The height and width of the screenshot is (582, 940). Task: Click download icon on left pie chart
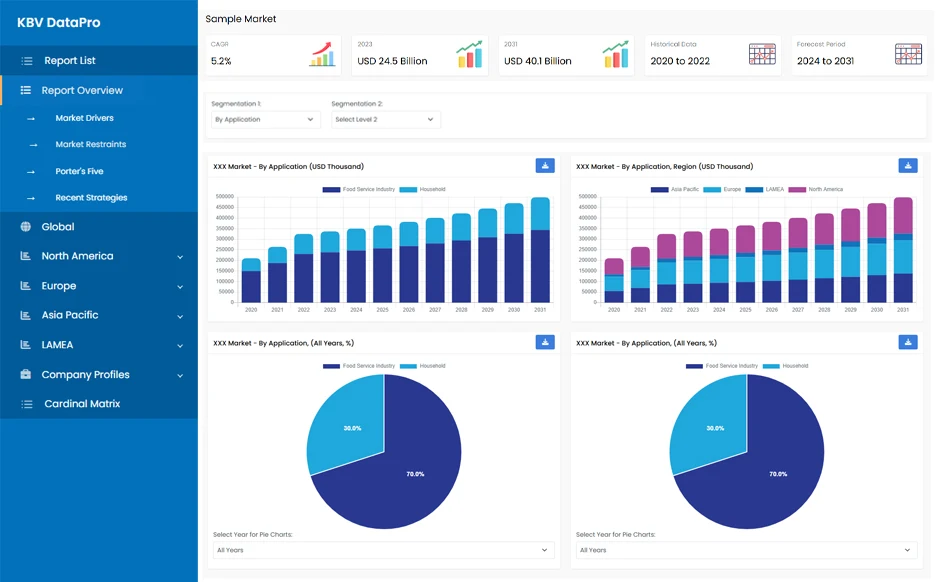pyautogui.click(x=545, y=342)
